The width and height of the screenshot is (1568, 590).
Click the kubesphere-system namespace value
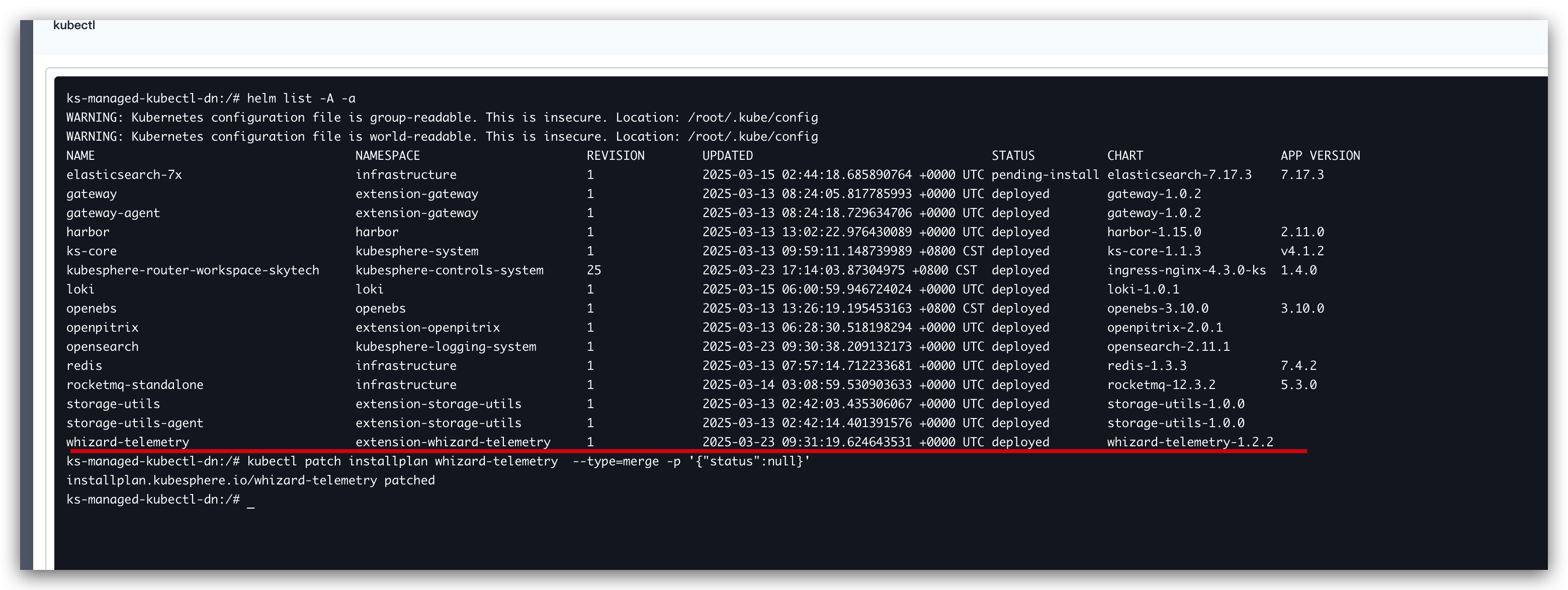click(417, 251)
